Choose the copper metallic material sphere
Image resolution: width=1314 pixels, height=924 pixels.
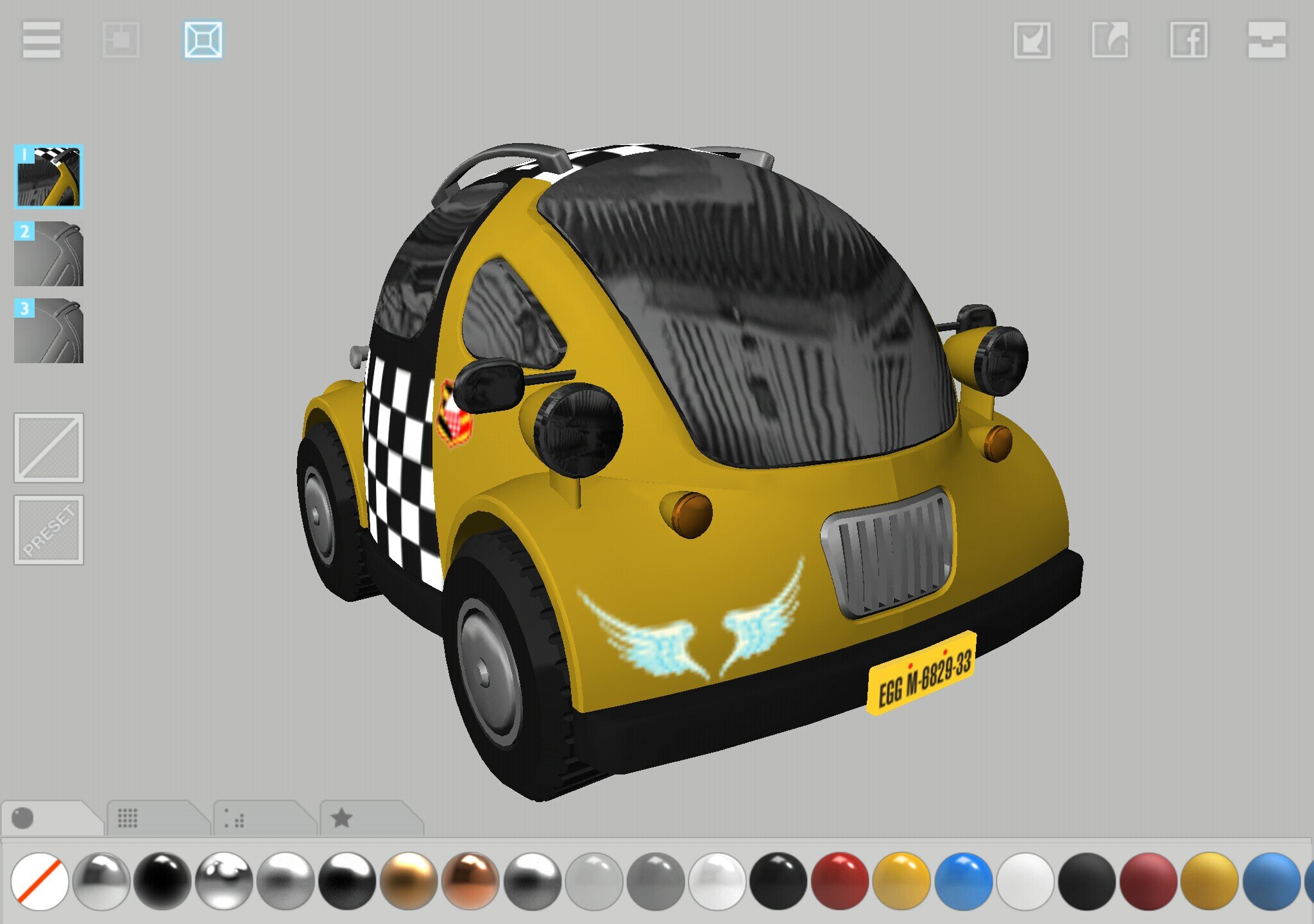pyautogui.click(x=470, y=881)
